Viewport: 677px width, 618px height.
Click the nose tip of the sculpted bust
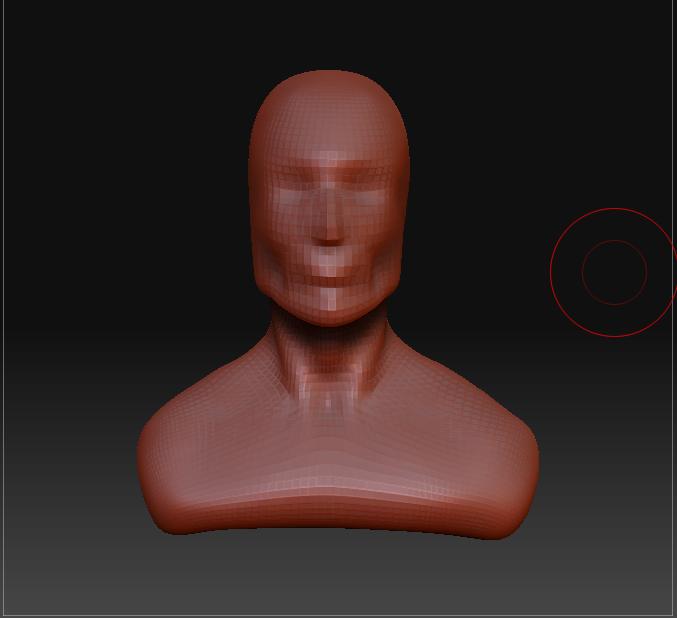[329, 238]
